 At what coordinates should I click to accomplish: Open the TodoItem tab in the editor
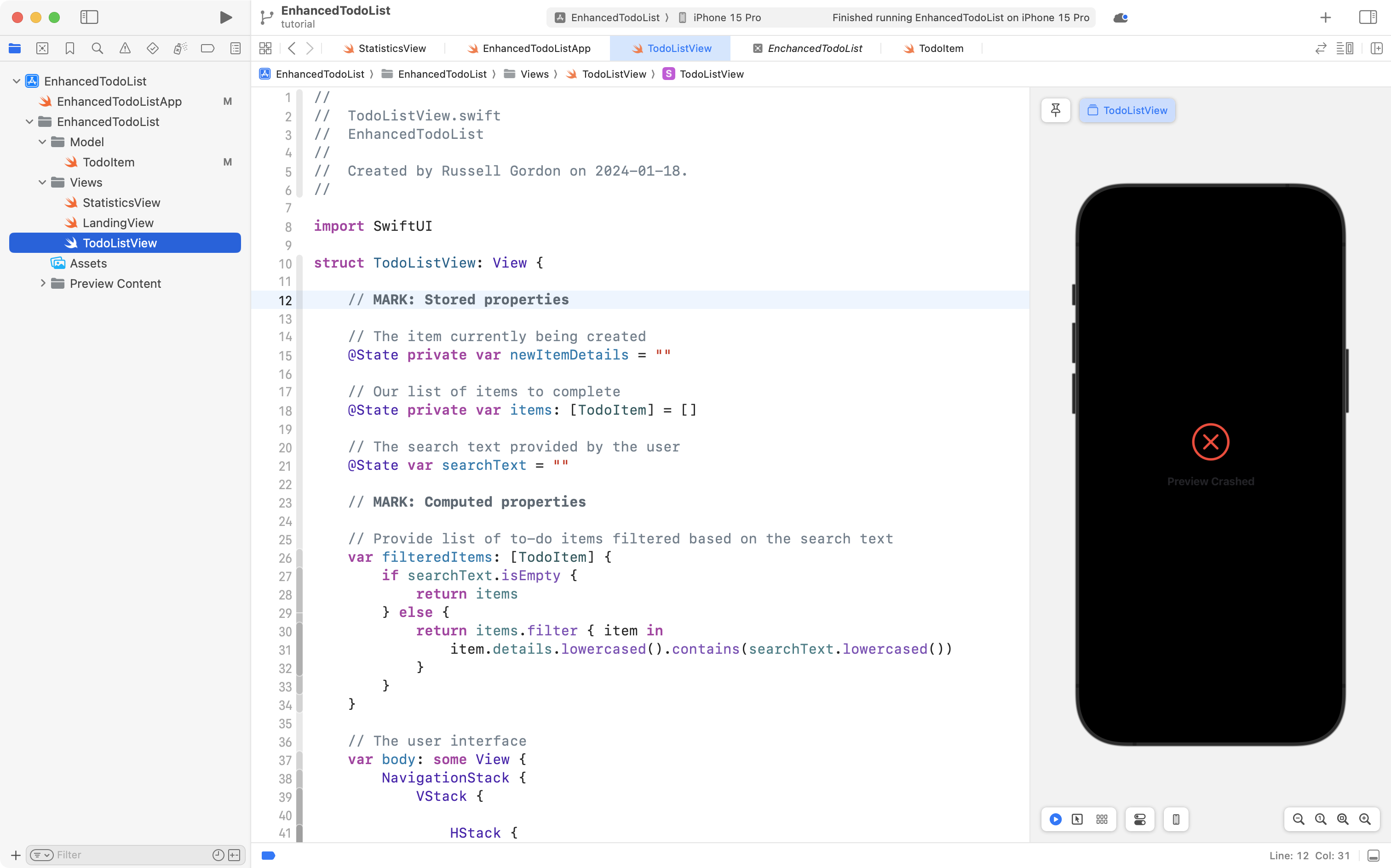(x=940, y=48)
